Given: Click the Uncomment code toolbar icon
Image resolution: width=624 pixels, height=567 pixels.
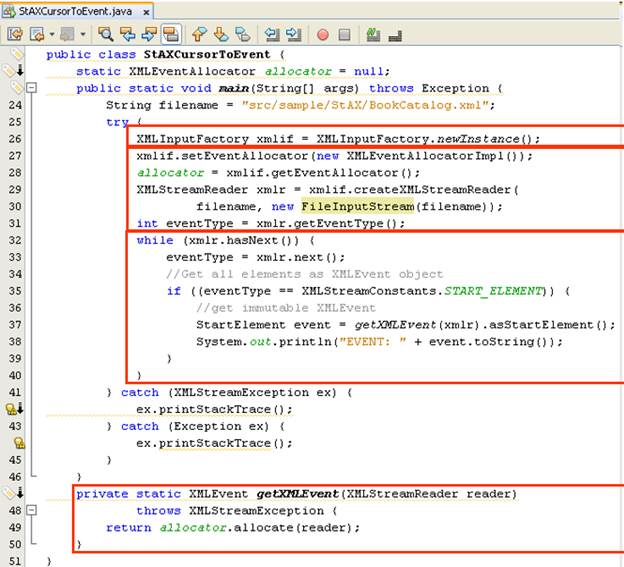Looking at the screenshot, I should [x=395, y=36].
